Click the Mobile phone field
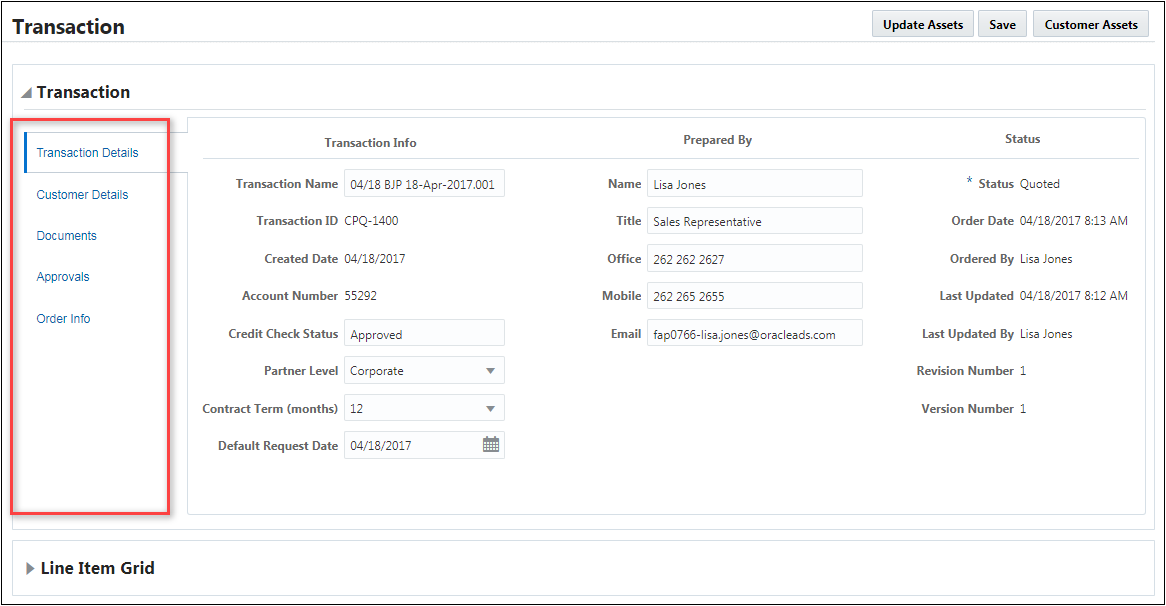This screenshot has width=1166, height=606. (755, 295)
